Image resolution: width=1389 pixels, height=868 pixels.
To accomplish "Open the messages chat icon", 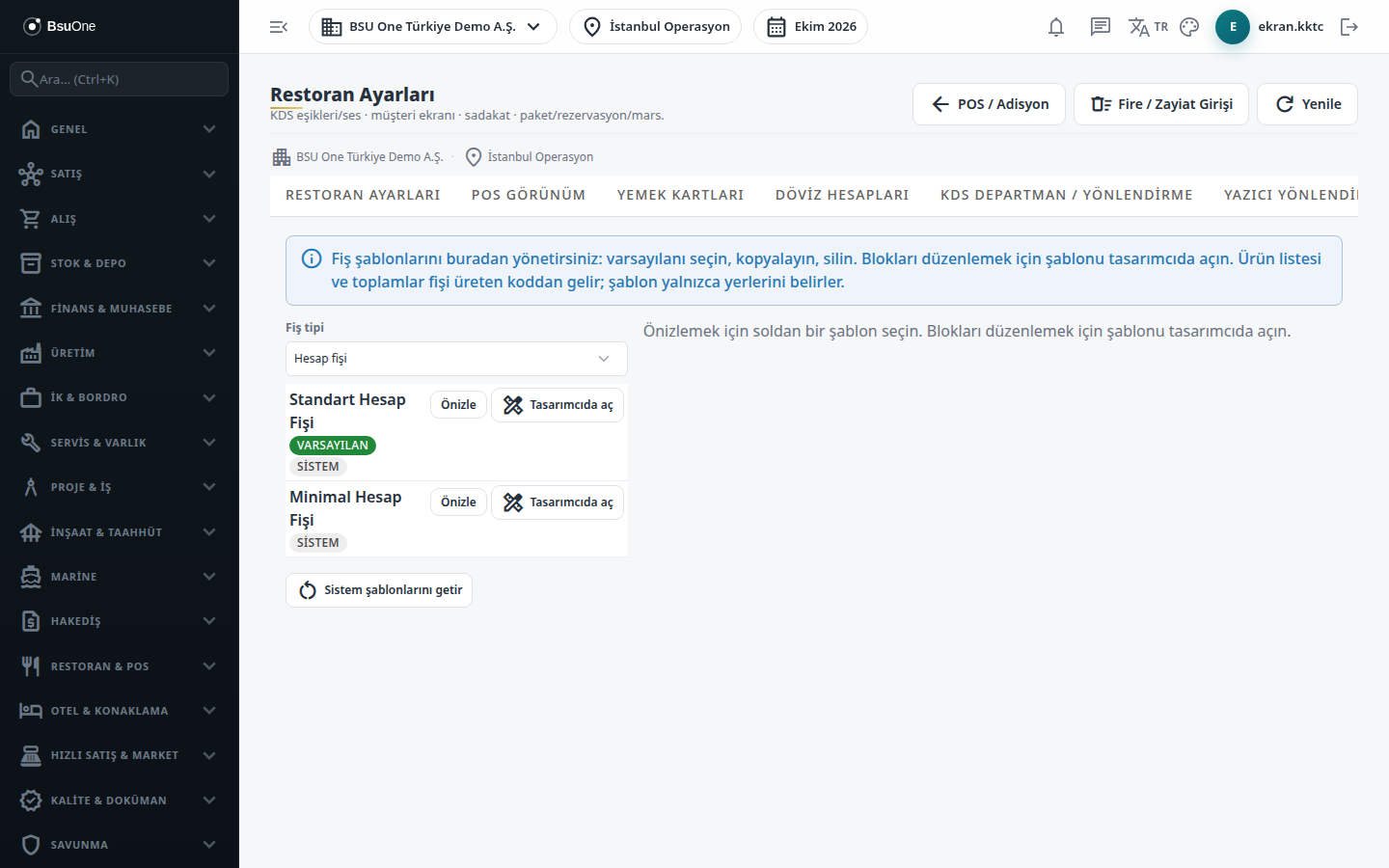I will 1101,27.
